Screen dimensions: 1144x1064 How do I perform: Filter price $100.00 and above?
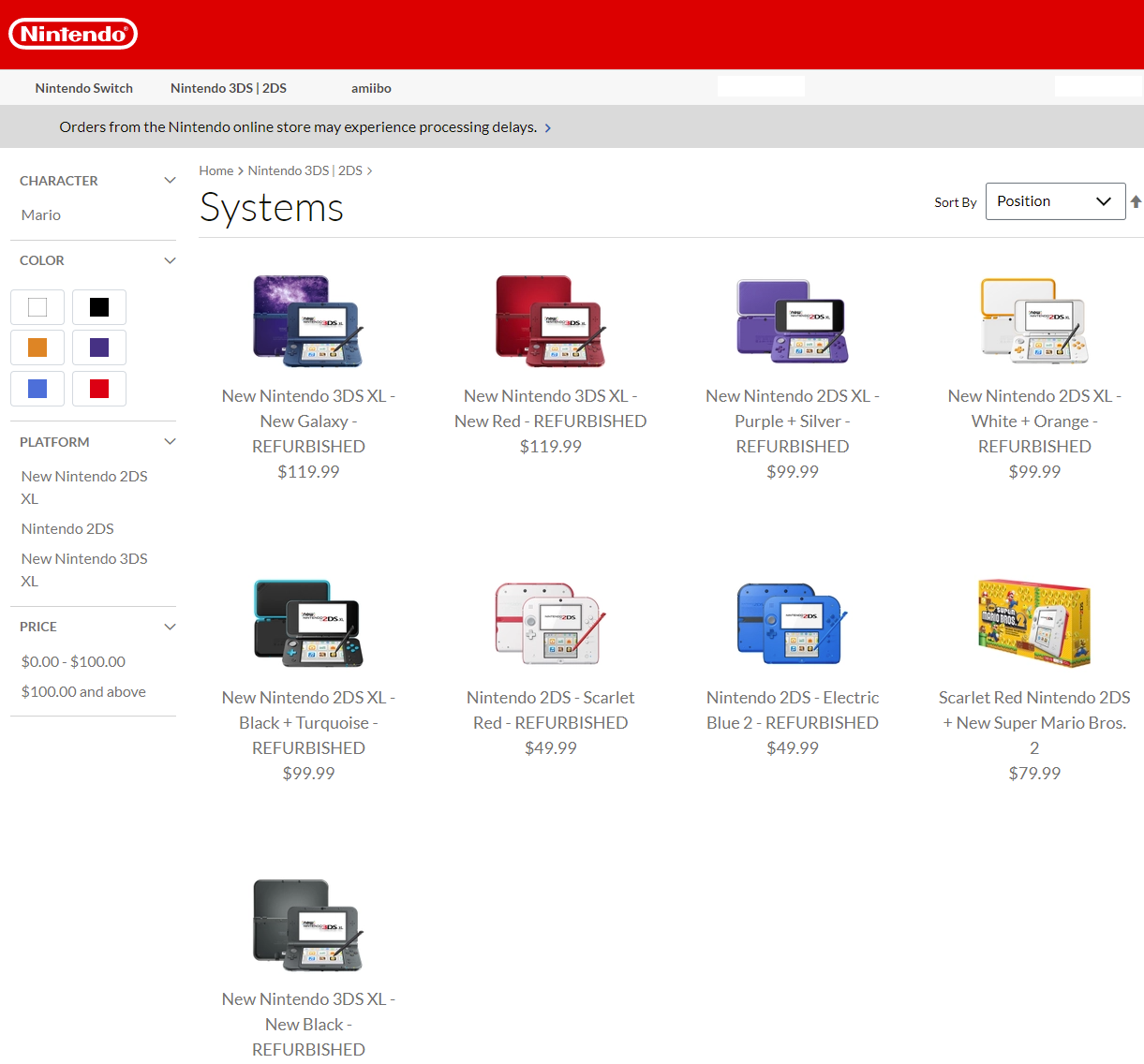[83, 692]
